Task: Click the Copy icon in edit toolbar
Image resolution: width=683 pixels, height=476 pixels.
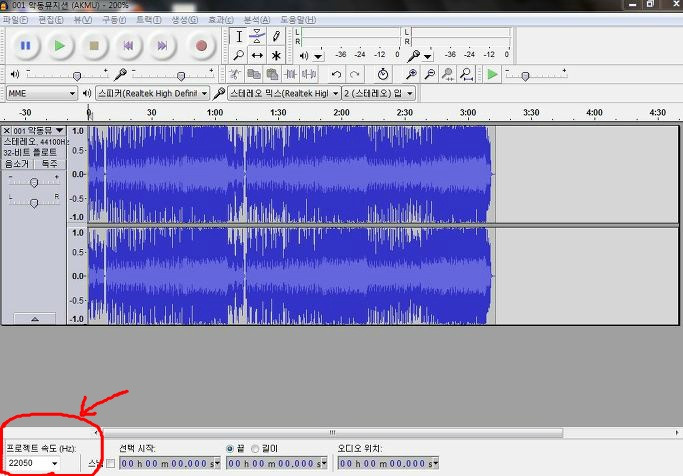Action: pos(254,74)
